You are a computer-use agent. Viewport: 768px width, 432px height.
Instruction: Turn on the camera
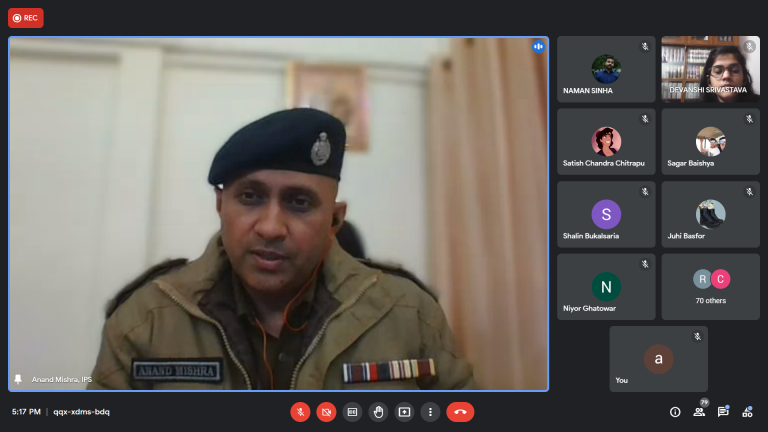click(326, 411)
